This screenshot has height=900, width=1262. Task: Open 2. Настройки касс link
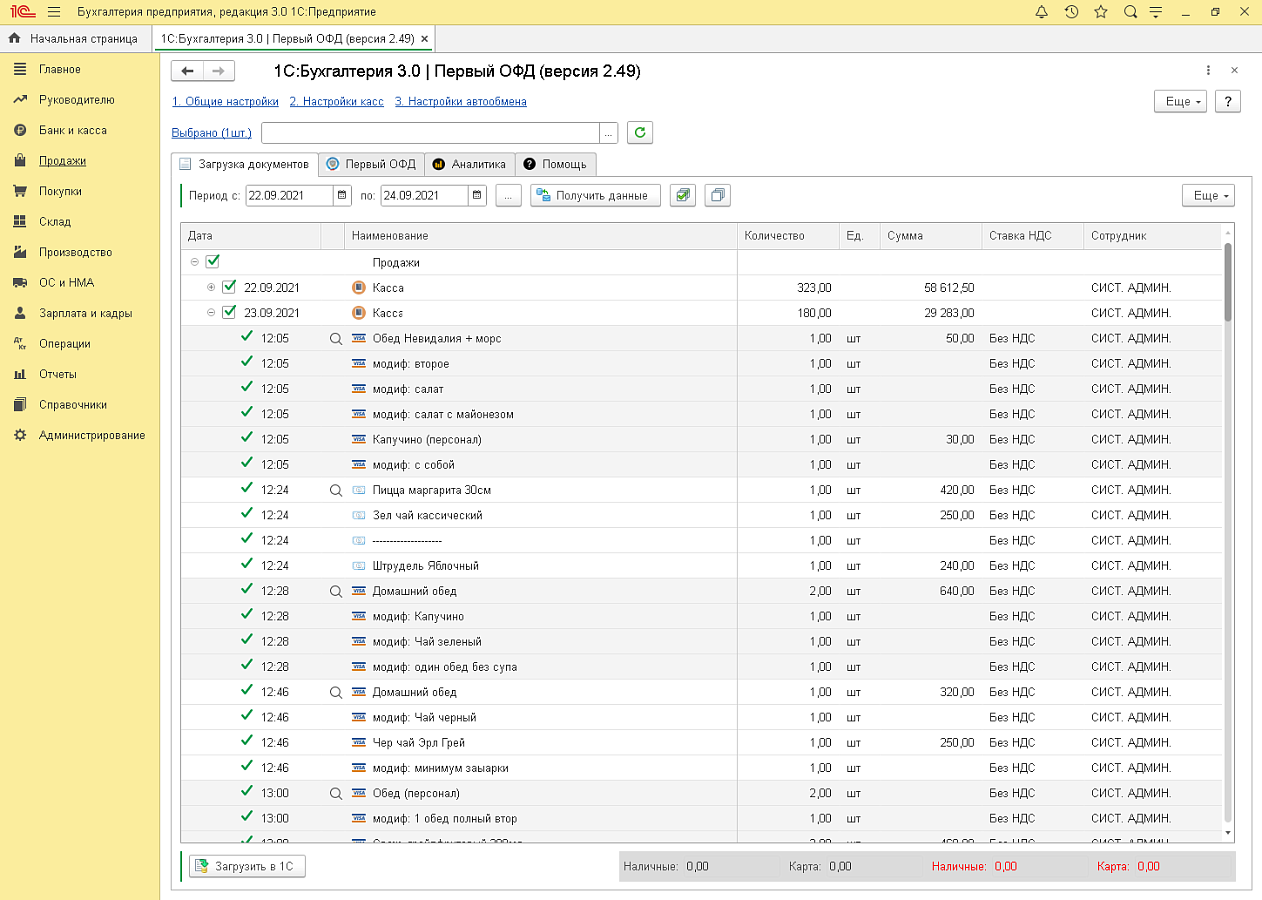[x=336, y=101]
